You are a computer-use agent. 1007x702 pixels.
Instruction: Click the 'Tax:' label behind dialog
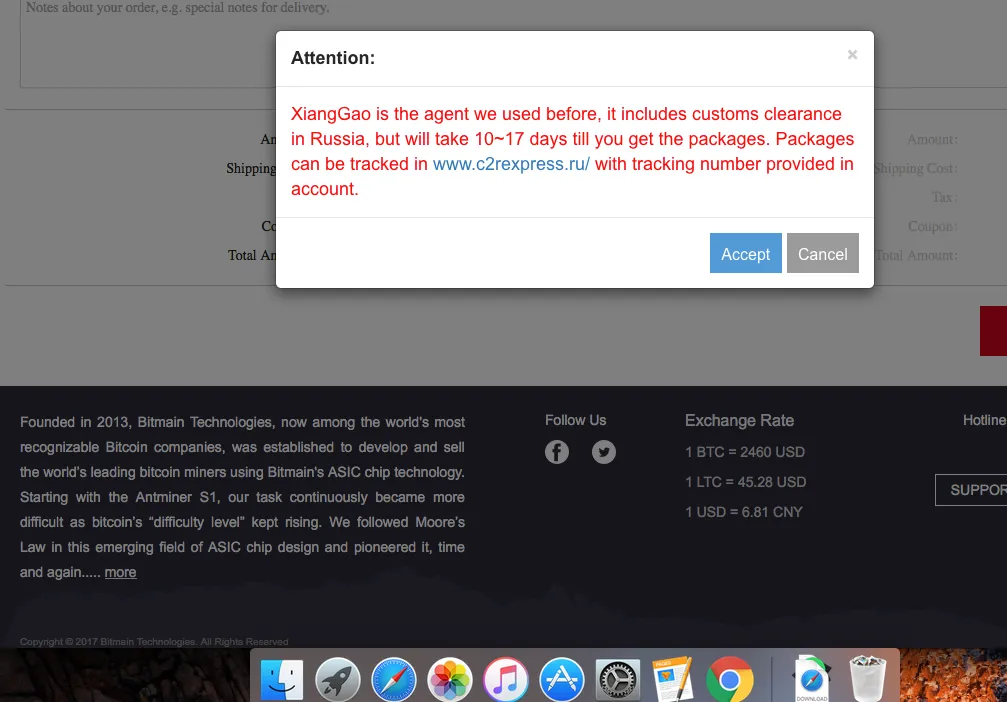click(x=945, y=197)
